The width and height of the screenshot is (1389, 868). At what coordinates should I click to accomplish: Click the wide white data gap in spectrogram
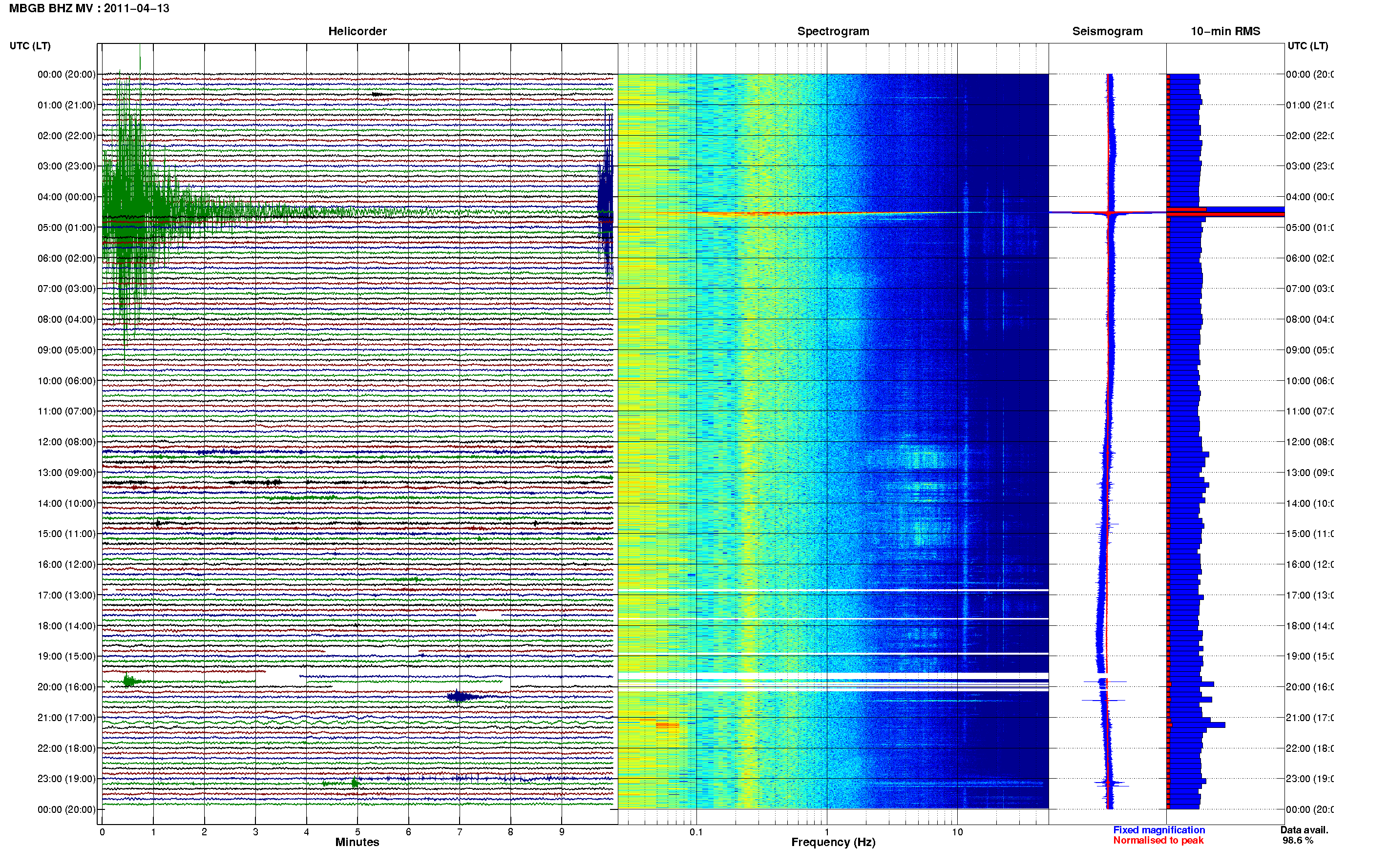(x=833, y=676)
